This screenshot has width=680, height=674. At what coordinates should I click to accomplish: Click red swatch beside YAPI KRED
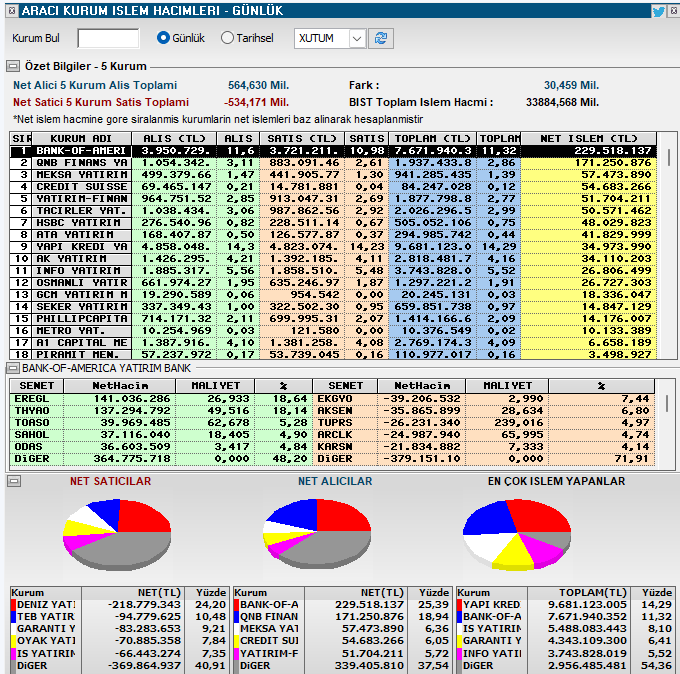[459, 605]
